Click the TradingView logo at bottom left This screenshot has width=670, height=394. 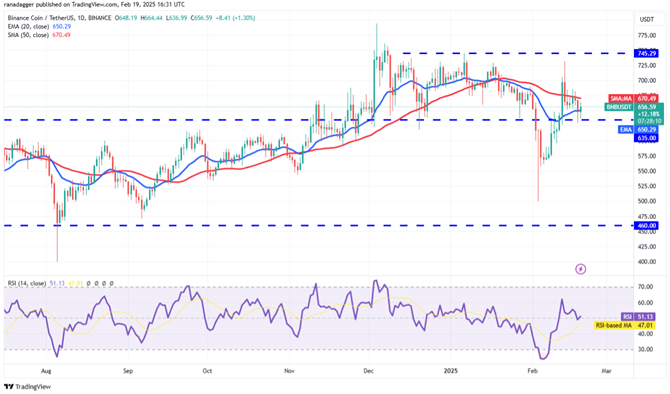27,387
